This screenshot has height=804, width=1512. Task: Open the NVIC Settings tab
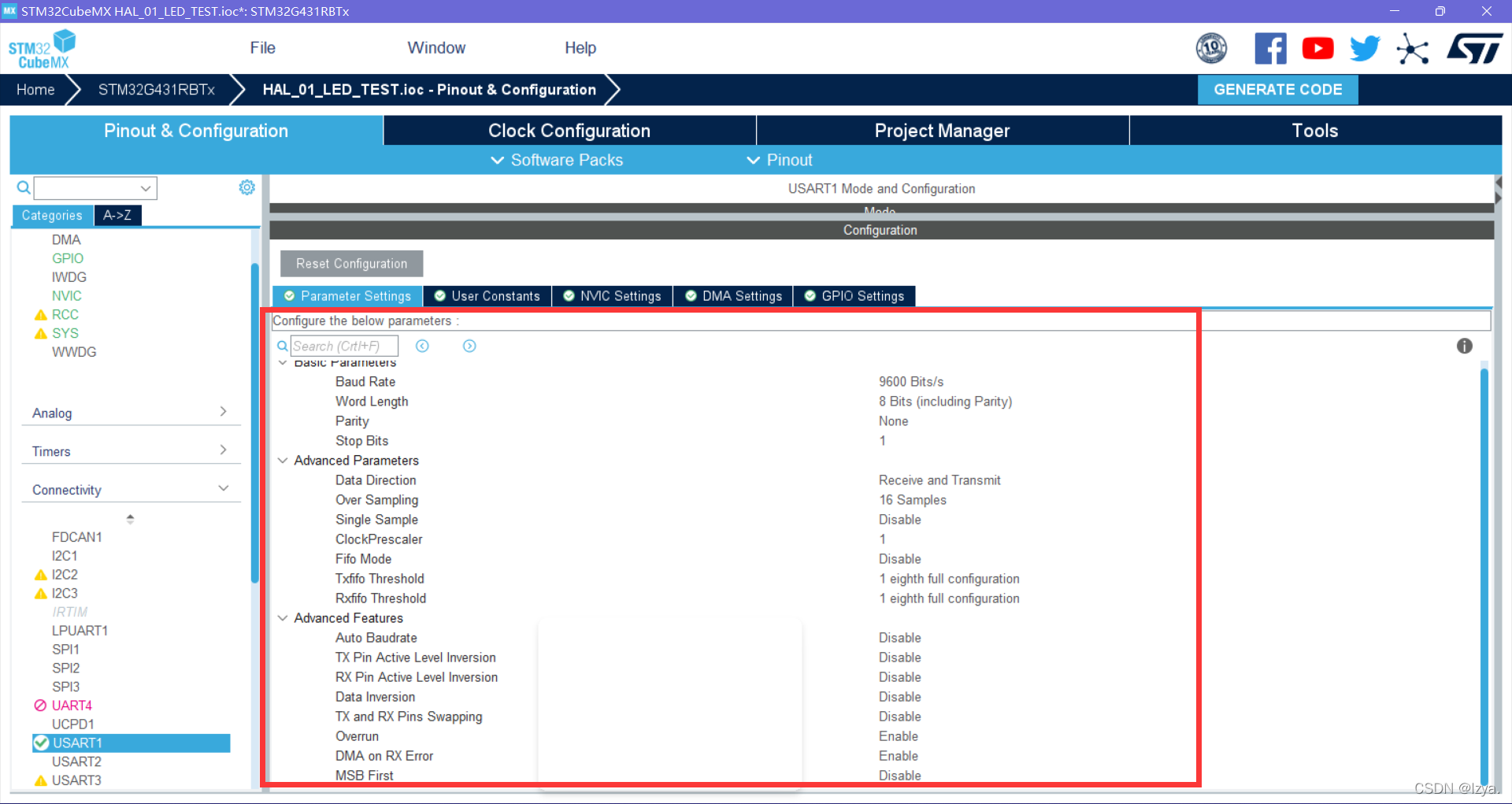pyautogui.click(x=612, y=296)
